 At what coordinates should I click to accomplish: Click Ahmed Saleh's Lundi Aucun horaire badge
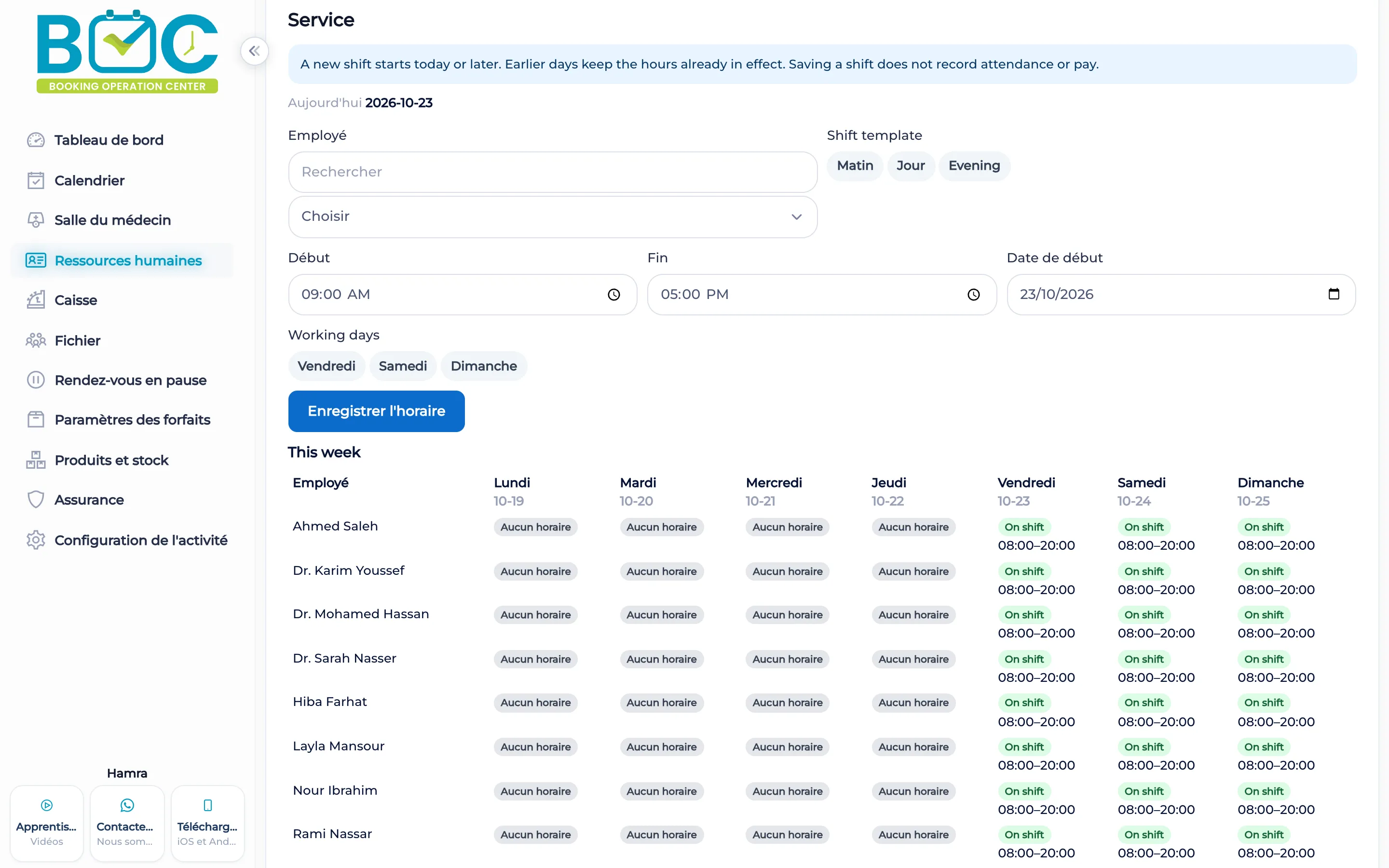point(535,527)
